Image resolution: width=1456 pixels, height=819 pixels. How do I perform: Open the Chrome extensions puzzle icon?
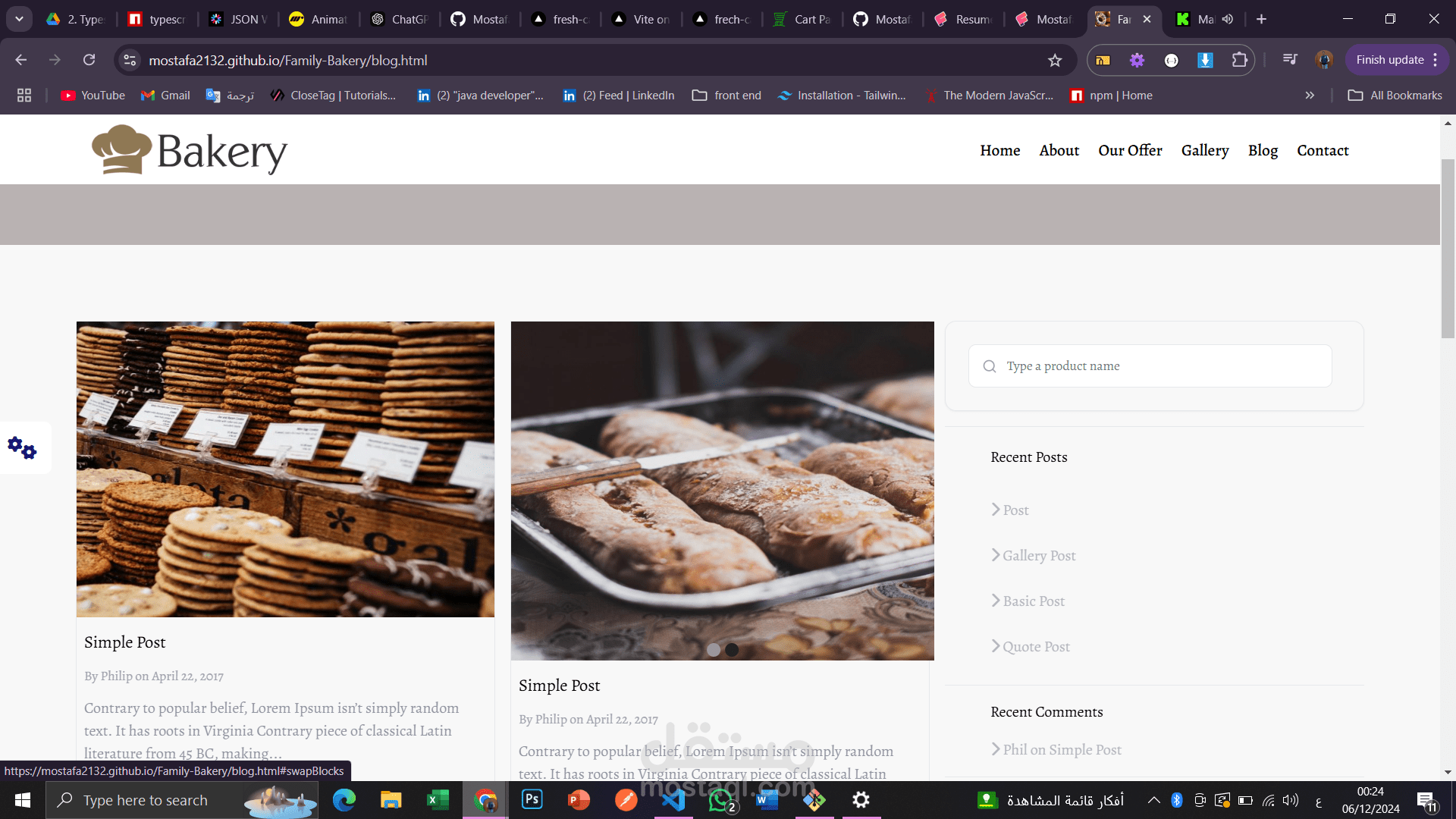1239,60
